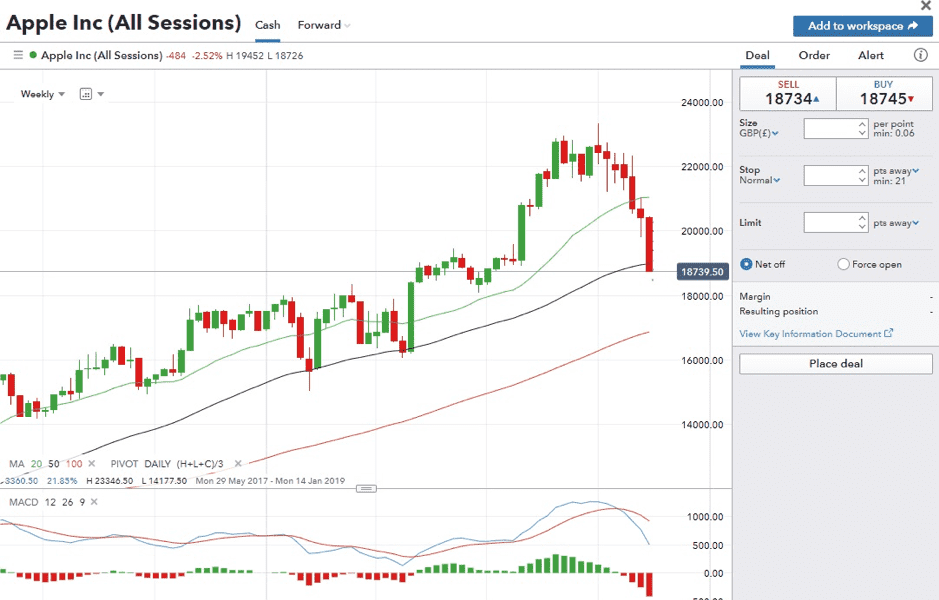Click the Place deal button

coord(836,363)
